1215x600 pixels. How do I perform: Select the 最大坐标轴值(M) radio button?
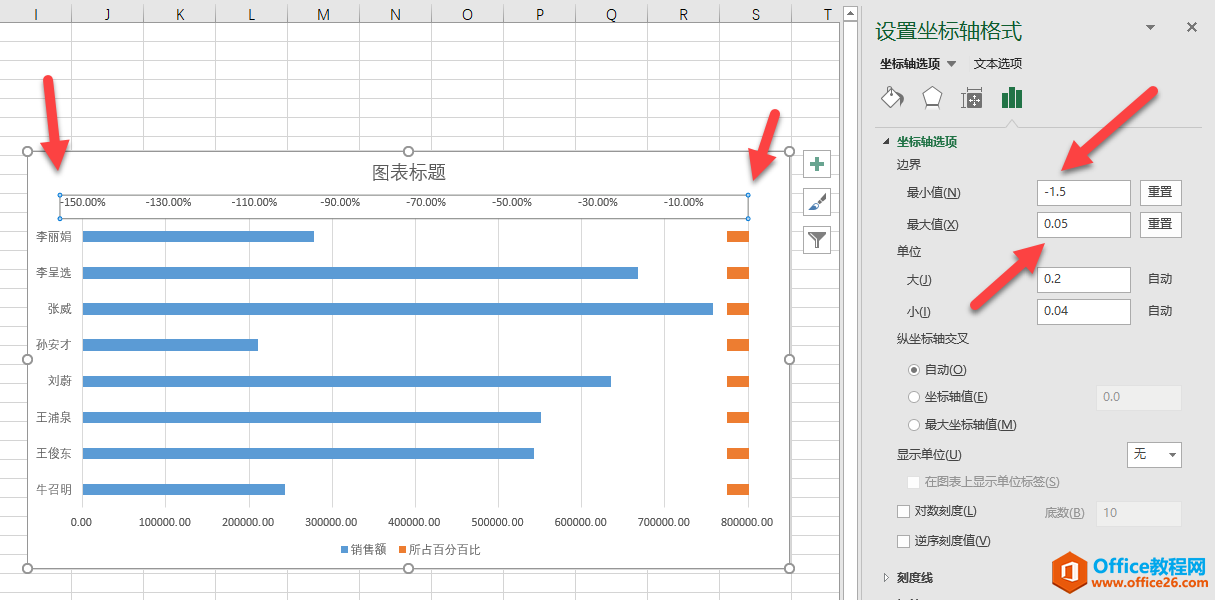pos(914,425)
